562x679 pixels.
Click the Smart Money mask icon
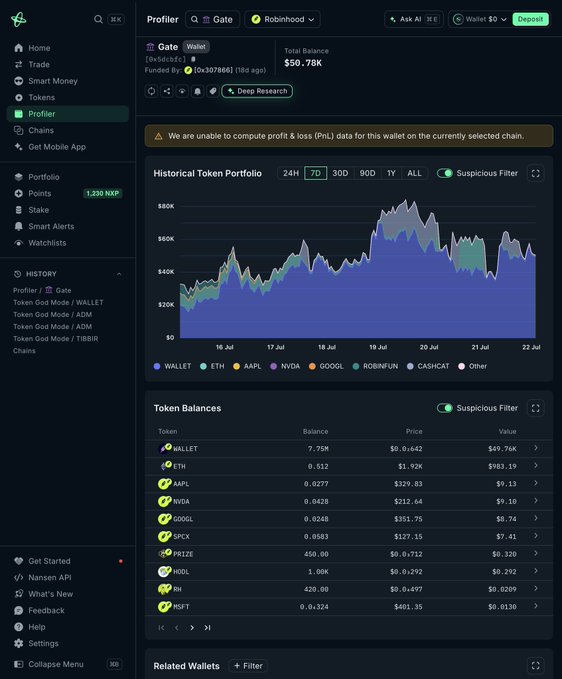(x=18, y=81)
